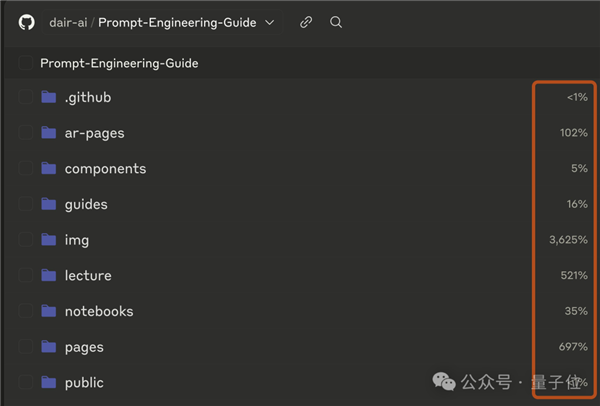Tick the checkbox beside components

tap(26, 169)
